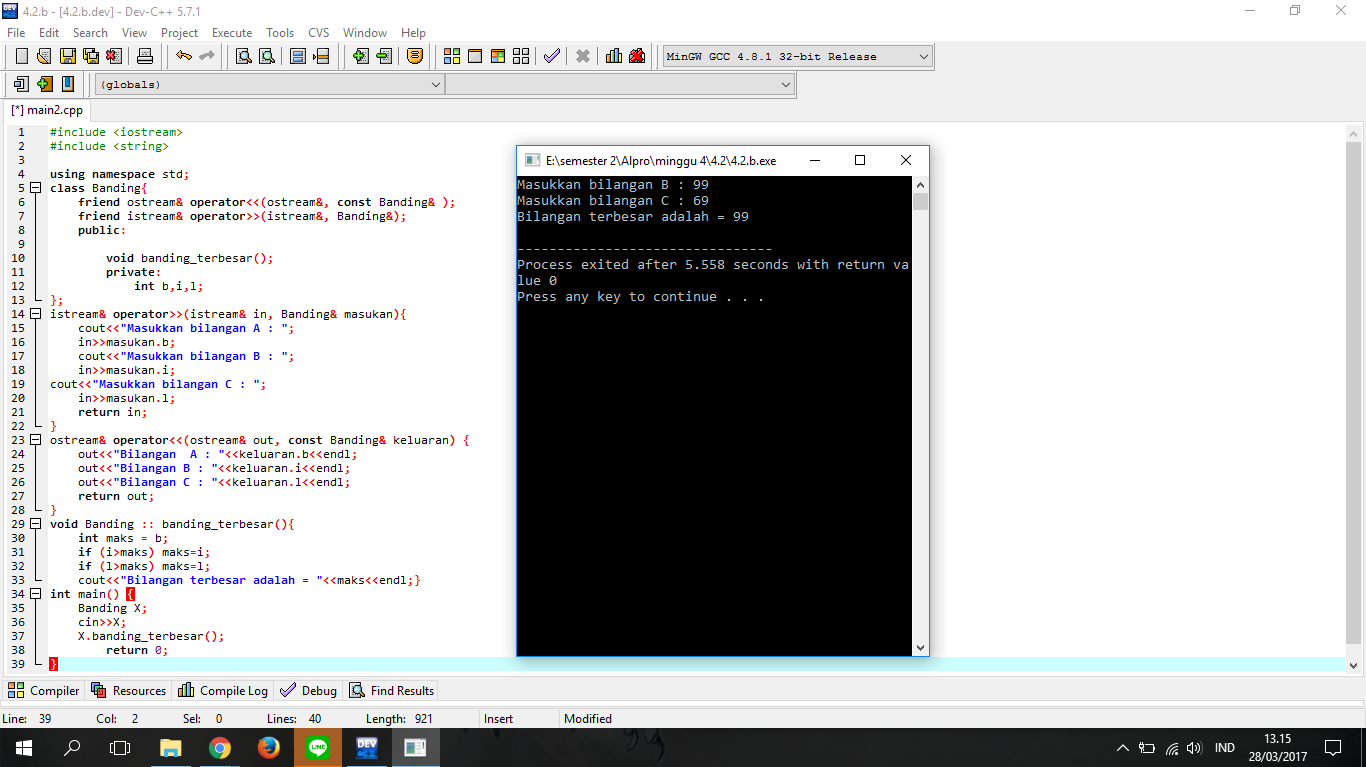Collapse the ostream operator<< fold at line 23

click(x=36, y=440)
